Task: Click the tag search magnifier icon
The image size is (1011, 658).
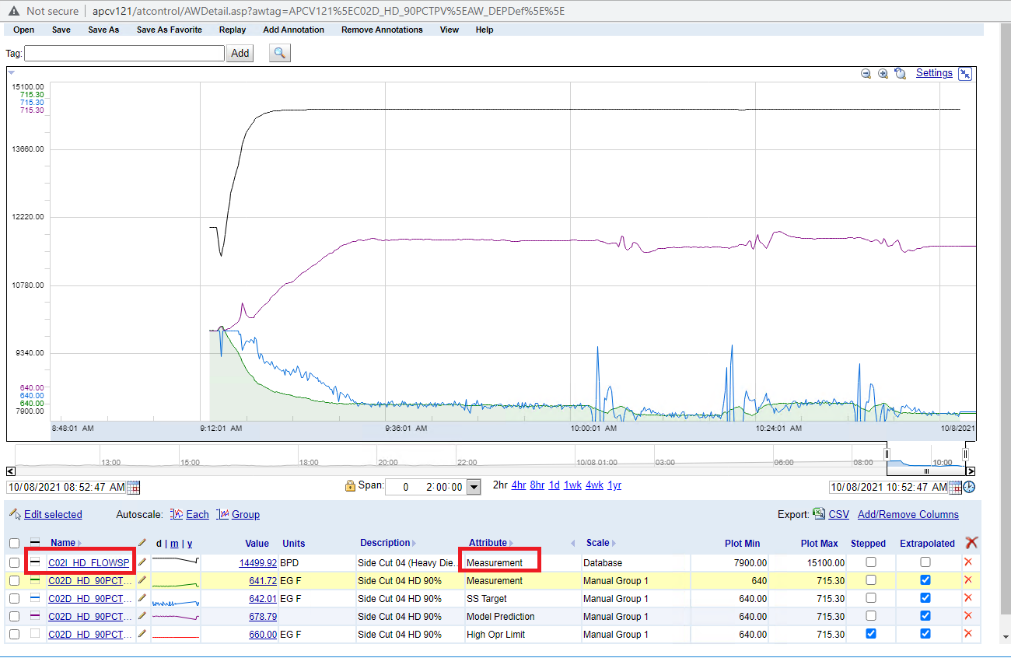Action: [x=279, y=53]
